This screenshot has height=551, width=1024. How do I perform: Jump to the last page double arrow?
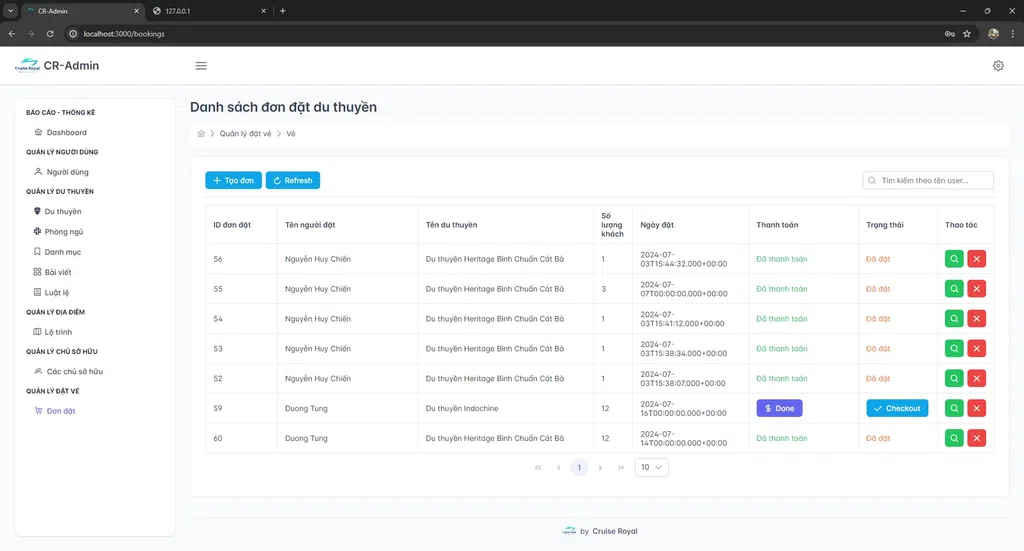point(620,467)
